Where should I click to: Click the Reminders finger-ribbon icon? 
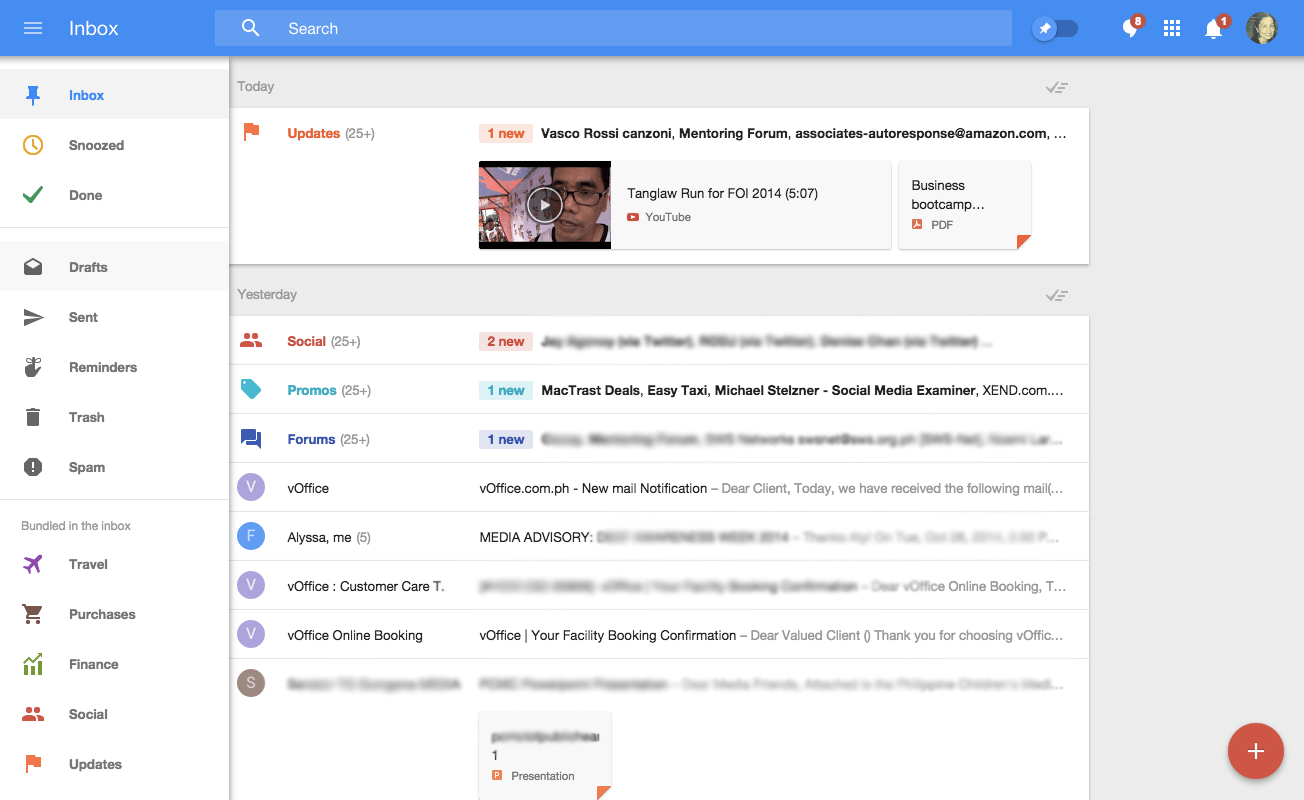(x=33, y=367)
